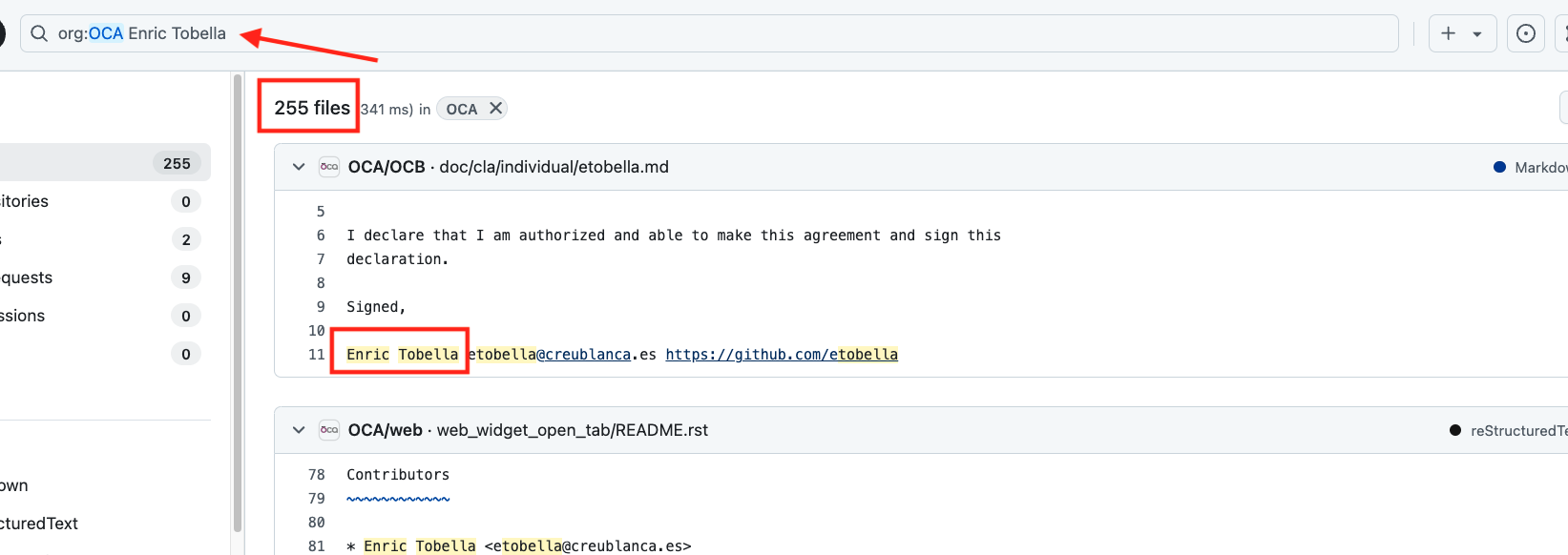Screen dimensions: 1568x555
Task: Open the issues circle icon in header
Action: click(x=1526, y=33)
